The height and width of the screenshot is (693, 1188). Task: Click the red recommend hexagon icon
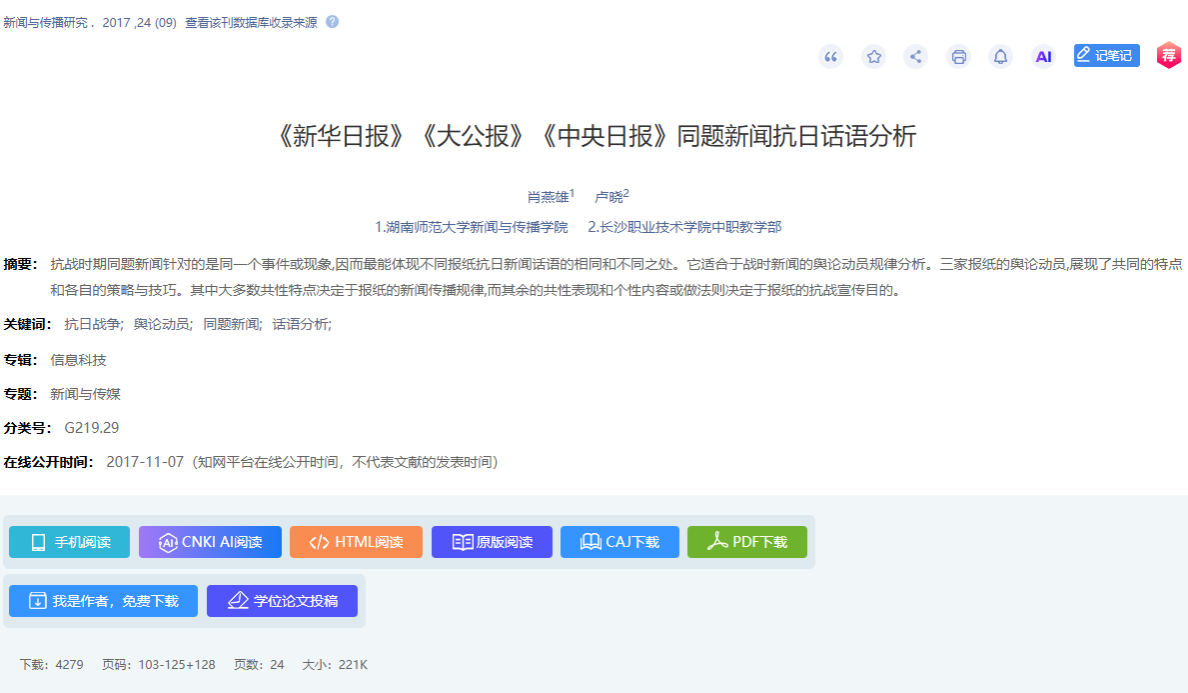(1168, 56)
